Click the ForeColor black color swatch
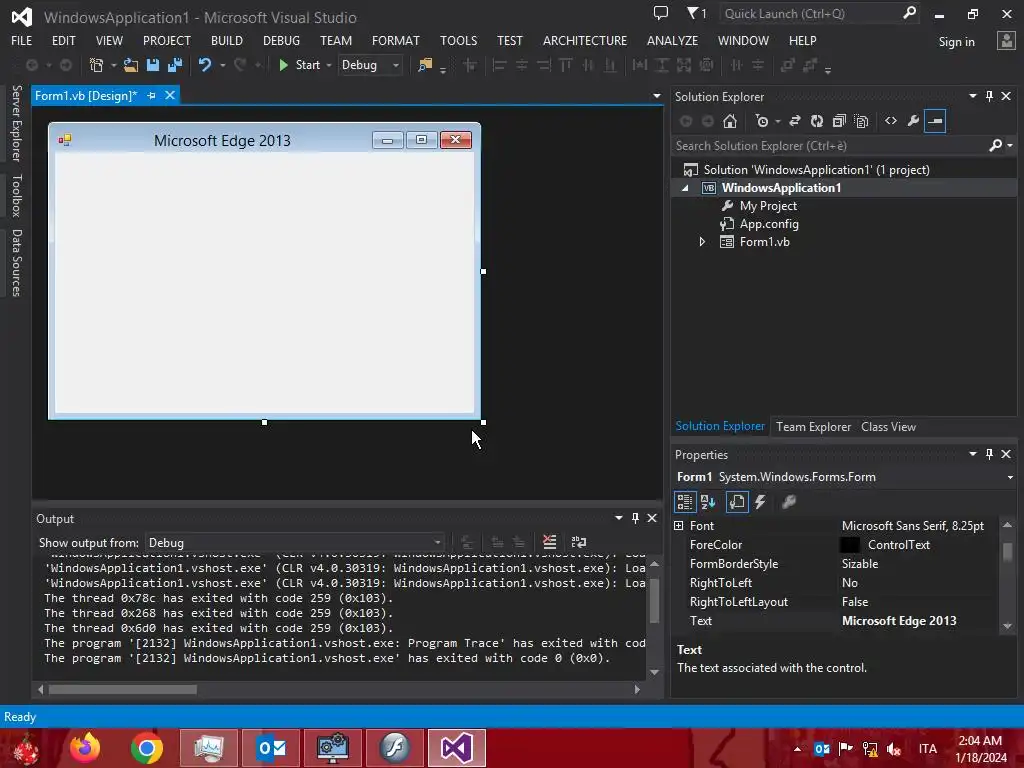The width and height of the screenshot is (1024, 768). [x=850, y=545]
